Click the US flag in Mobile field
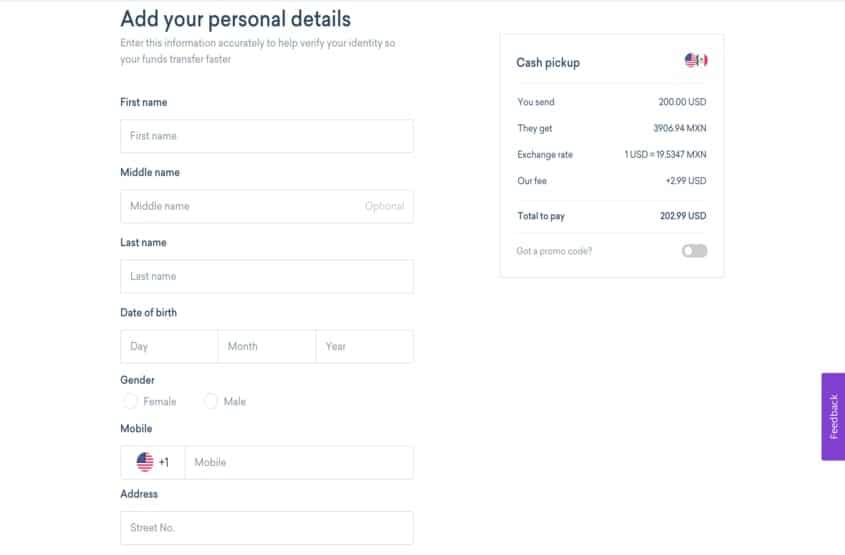Image resolution: width=845 pixels, height=555 pixels. [144, 462]
